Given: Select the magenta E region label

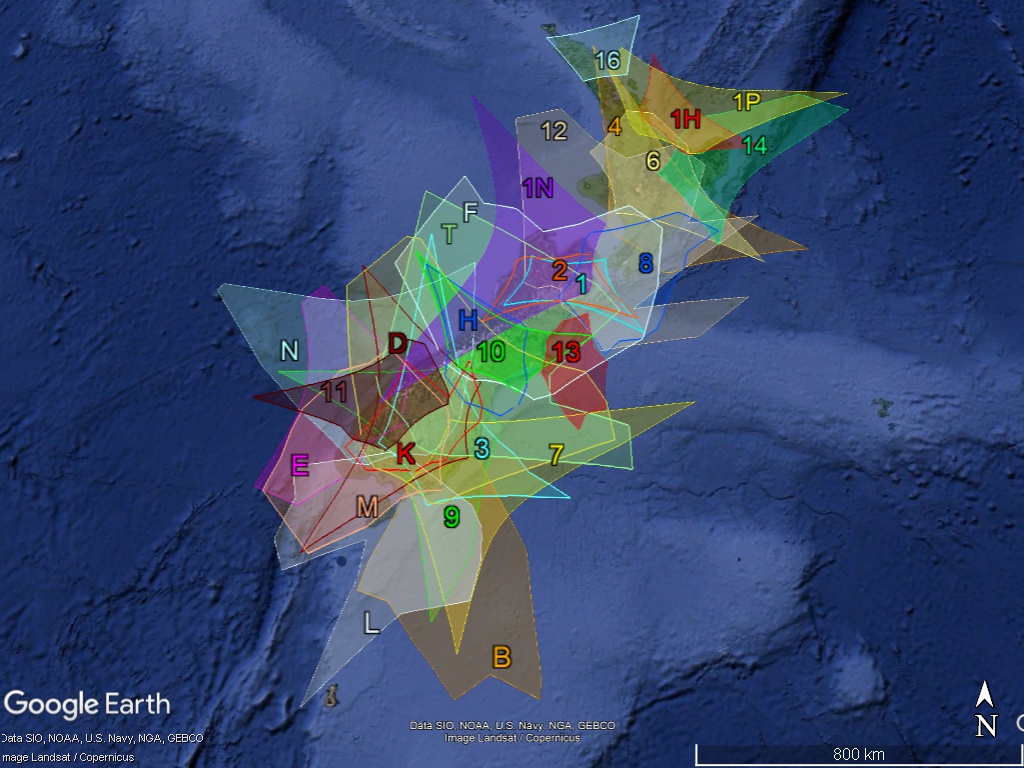Looking at the screenshot, I should (299, 465).
